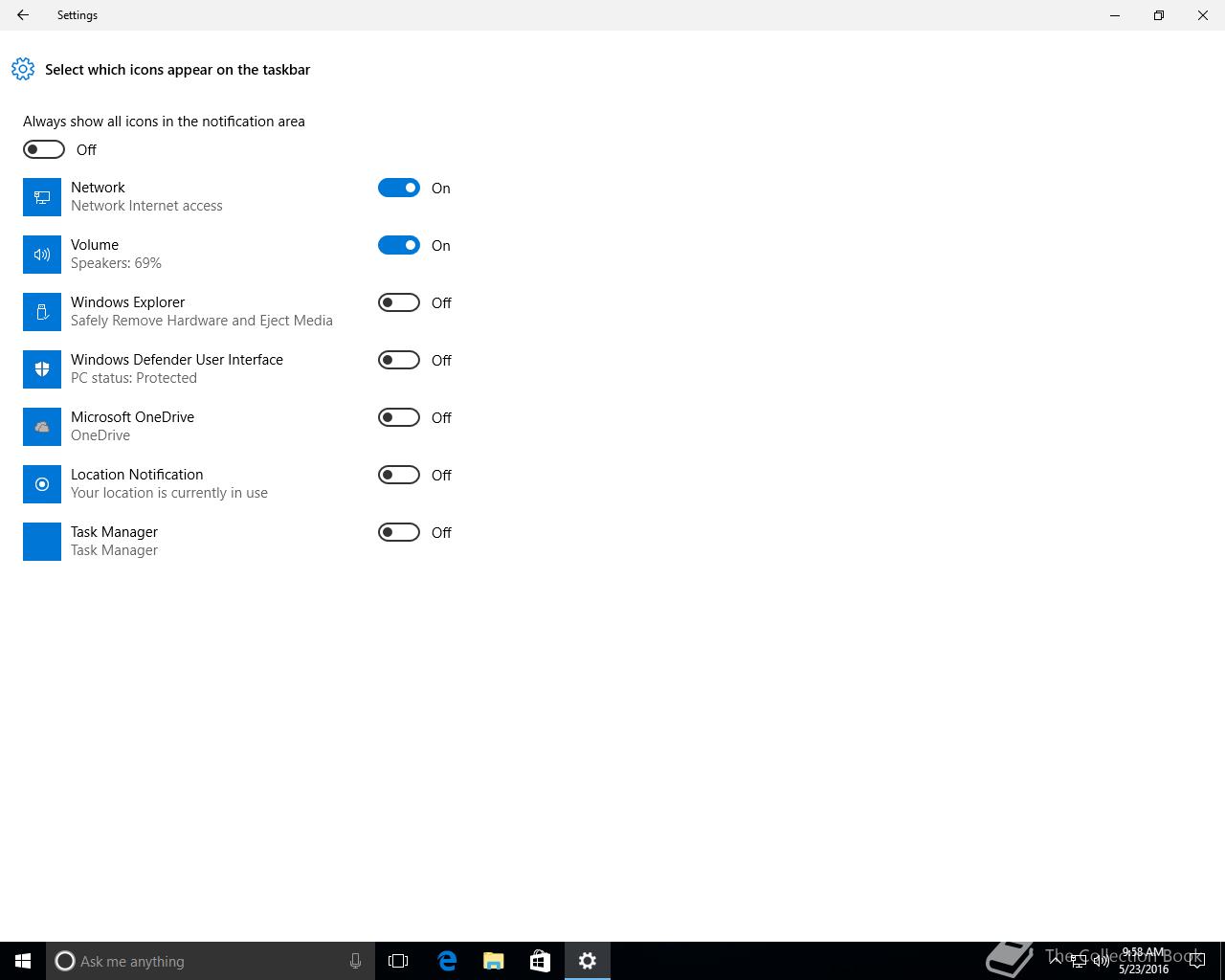Click Always show all icons in notification area label

(x=164, y=122)
